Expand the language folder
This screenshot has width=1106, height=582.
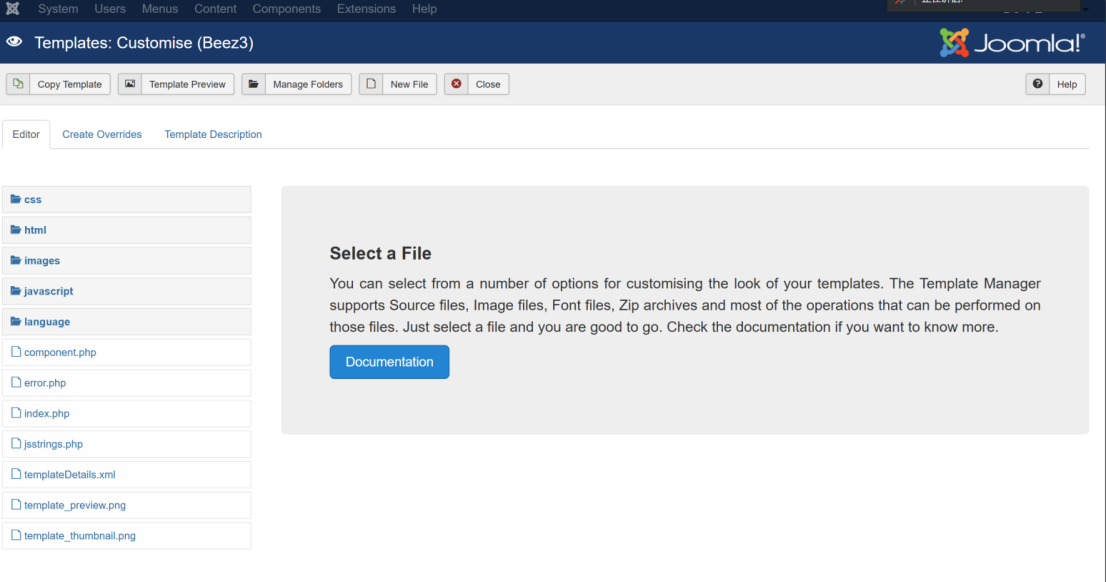pyautogui.click(x=126, y=321)
